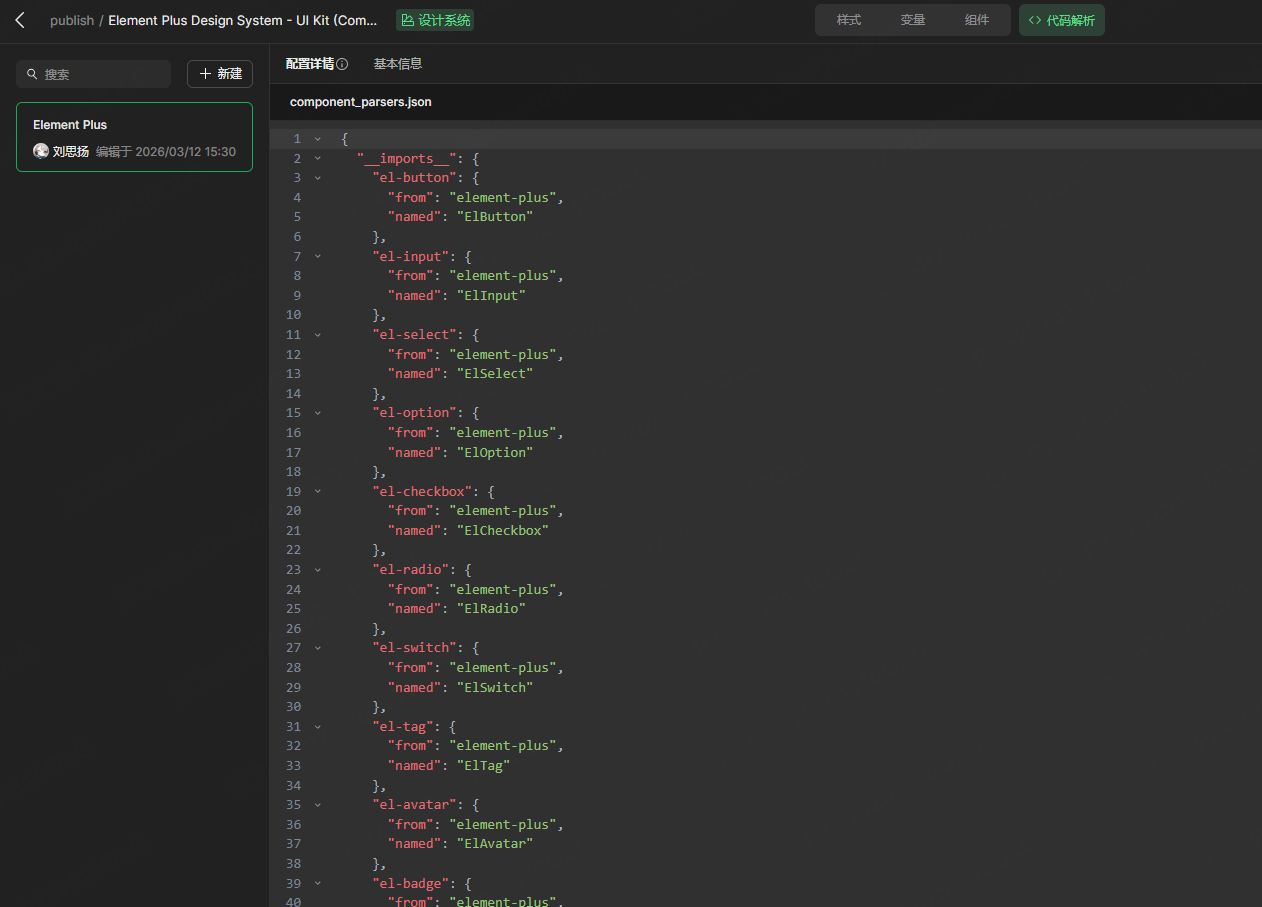Image resolution: width=1262 pixels, height=907 pixels.
Task: Switch to the 样式 tab
Action: (x=848, y=20)
